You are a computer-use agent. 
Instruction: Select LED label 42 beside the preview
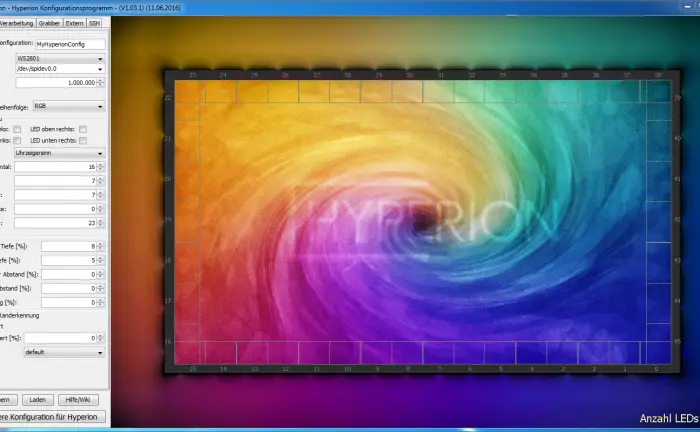click(x=677, y=220)
